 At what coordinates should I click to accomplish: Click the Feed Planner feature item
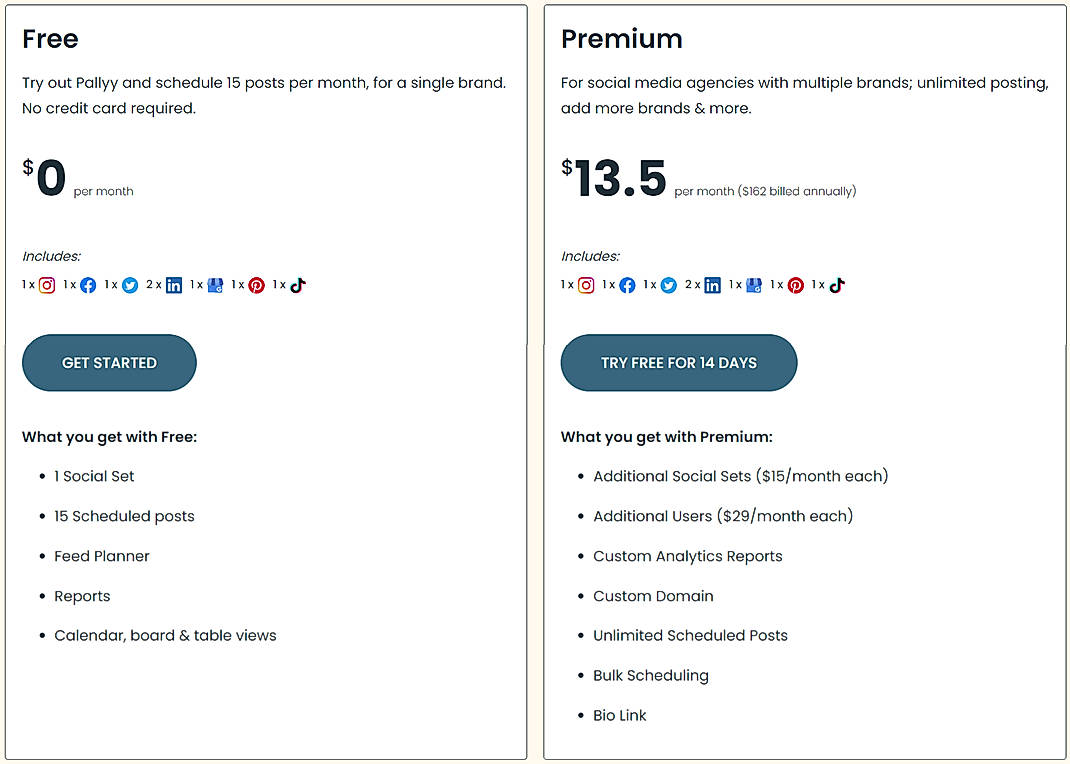[x=102, y=556]
